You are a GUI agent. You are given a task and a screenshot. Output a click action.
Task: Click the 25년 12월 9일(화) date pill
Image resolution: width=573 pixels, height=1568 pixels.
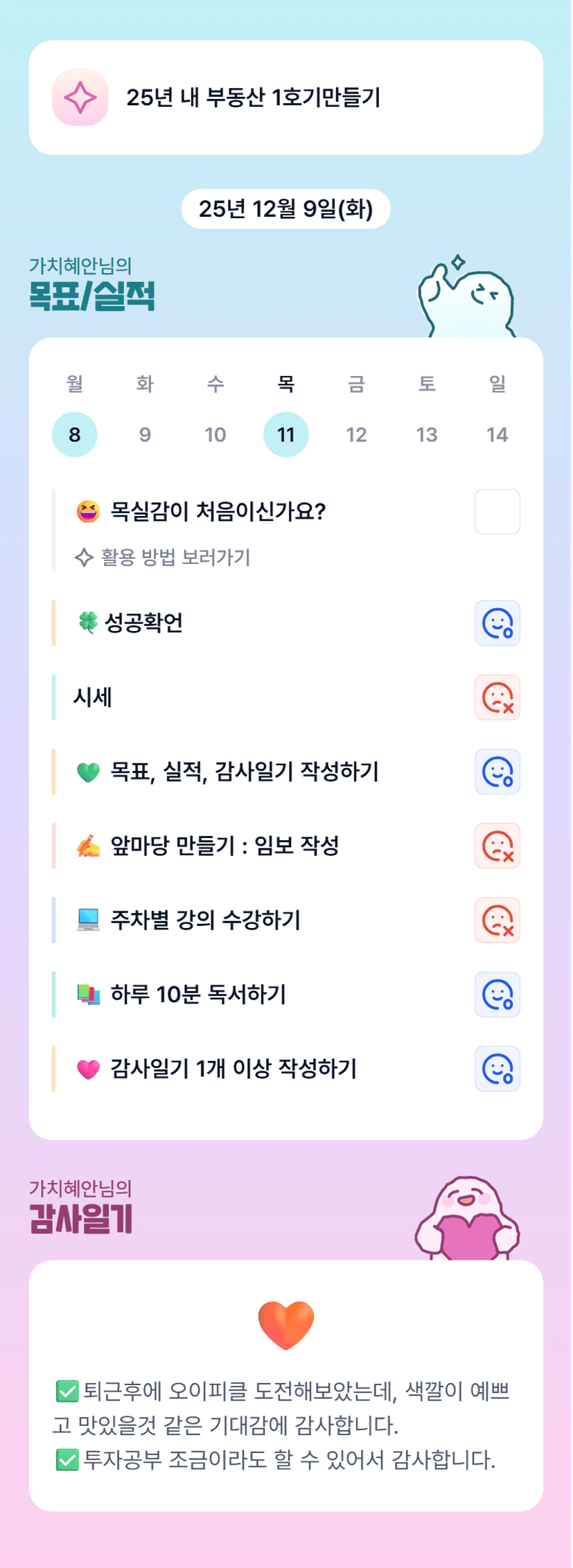[285, 208]
